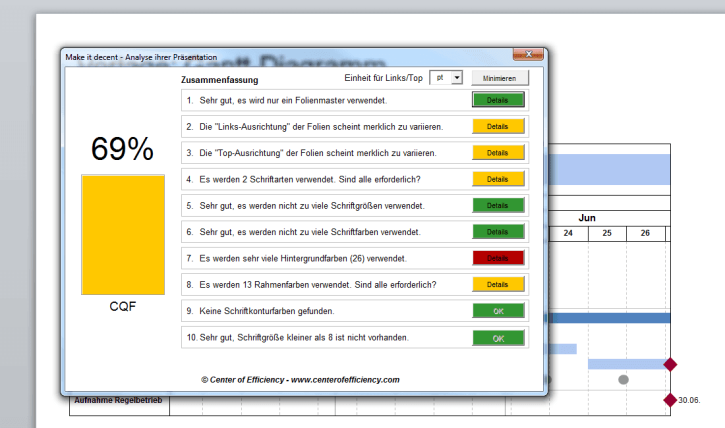
Task: Click the Zusammenfassung heading
Action: 220,80
